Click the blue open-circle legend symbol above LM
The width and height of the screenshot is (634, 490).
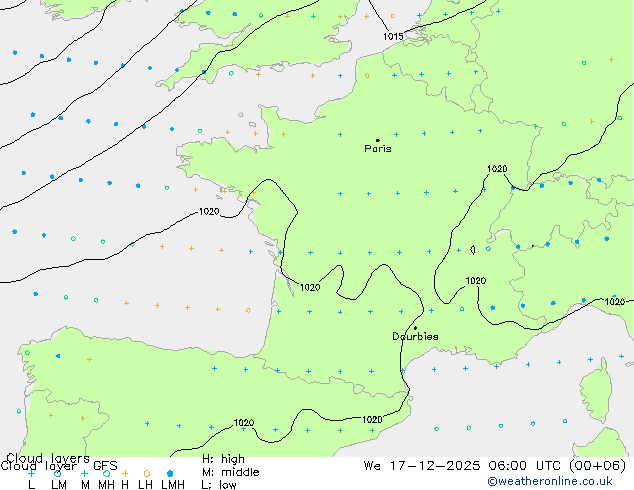[57, 473]
